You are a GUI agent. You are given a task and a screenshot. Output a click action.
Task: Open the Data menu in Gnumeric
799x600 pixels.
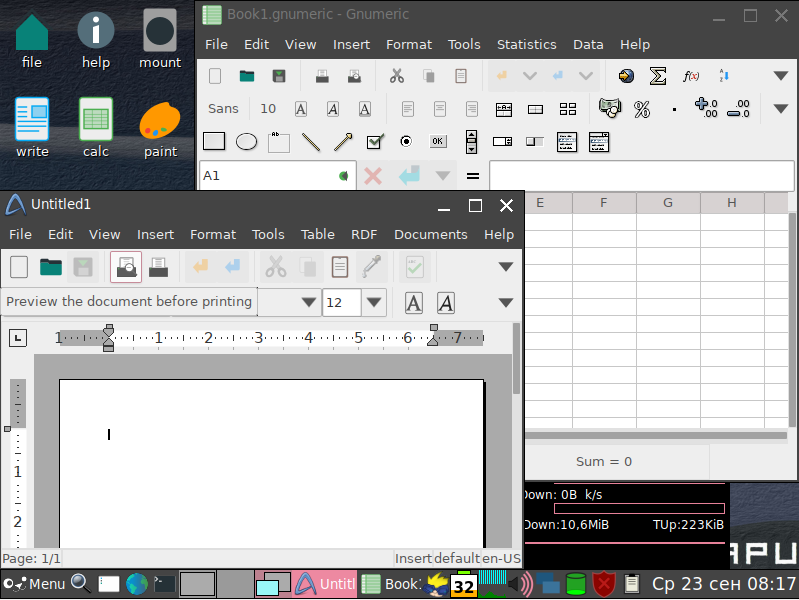click(x=588, y=44)
